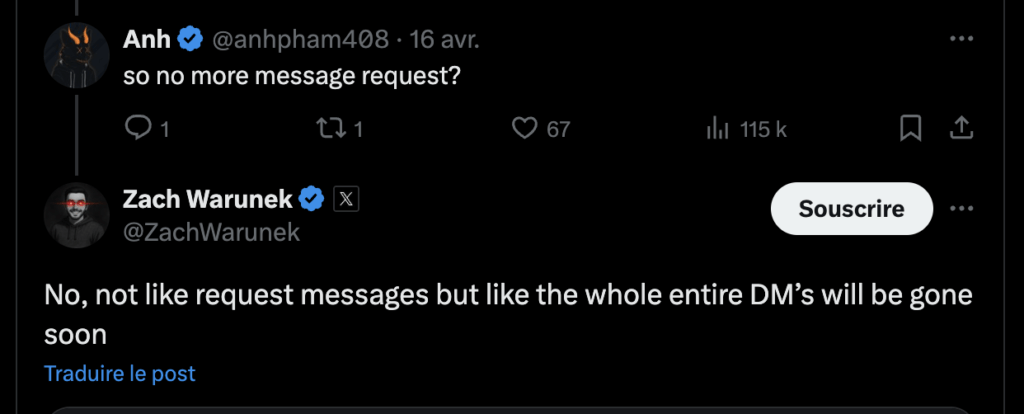Click the 16 avr. post date
The image size is (1024, 414).
445,40
